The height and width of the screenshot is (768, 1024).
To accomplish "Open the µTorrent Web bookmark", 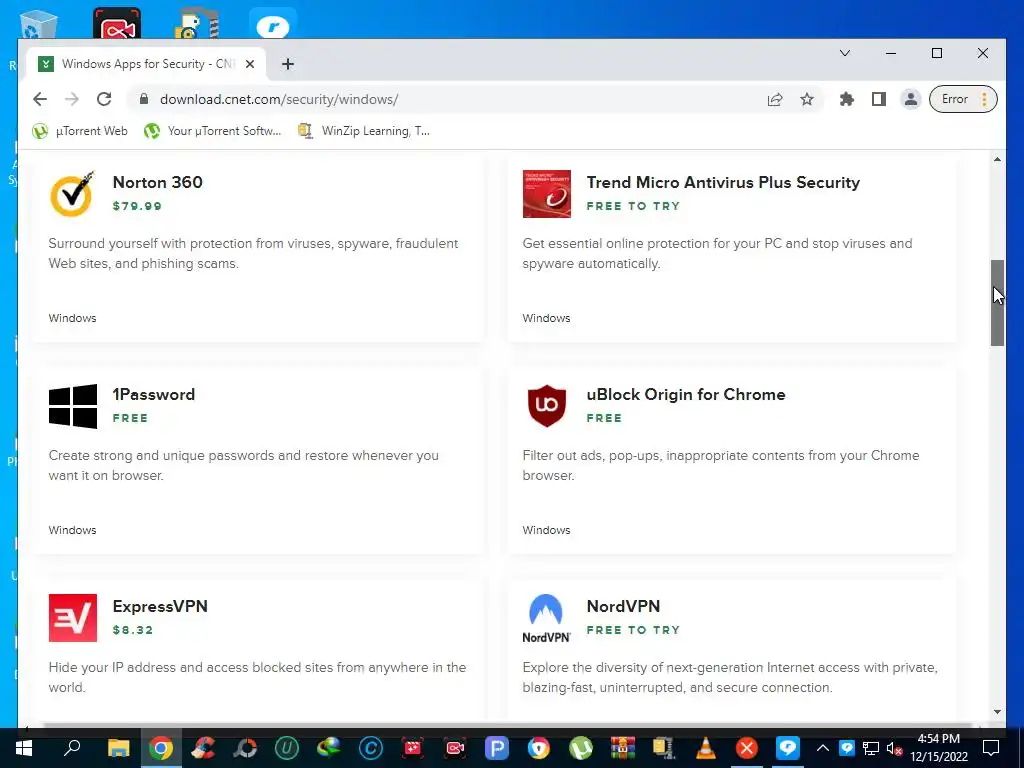I will click(80, 131).
